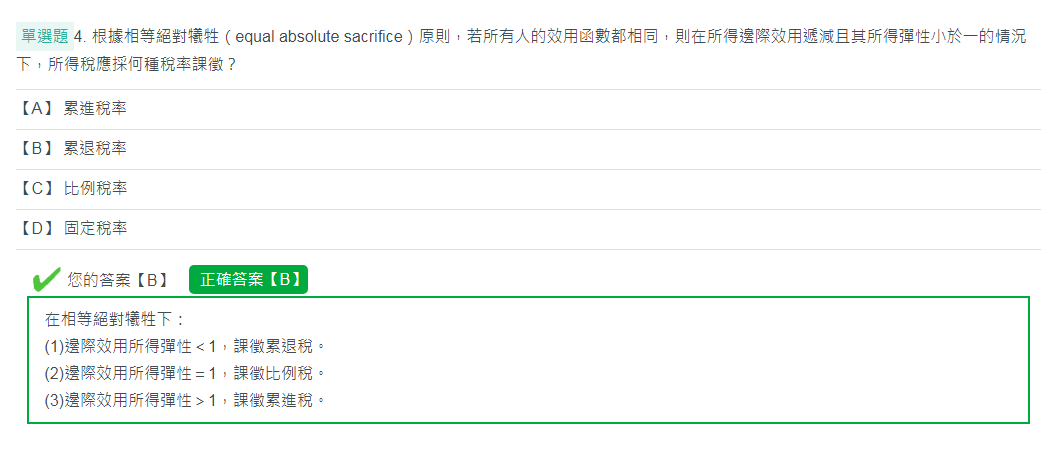Click the explanation heading 在相等絕對犧牲下
Screen dimensions: 1048x460
114,319
